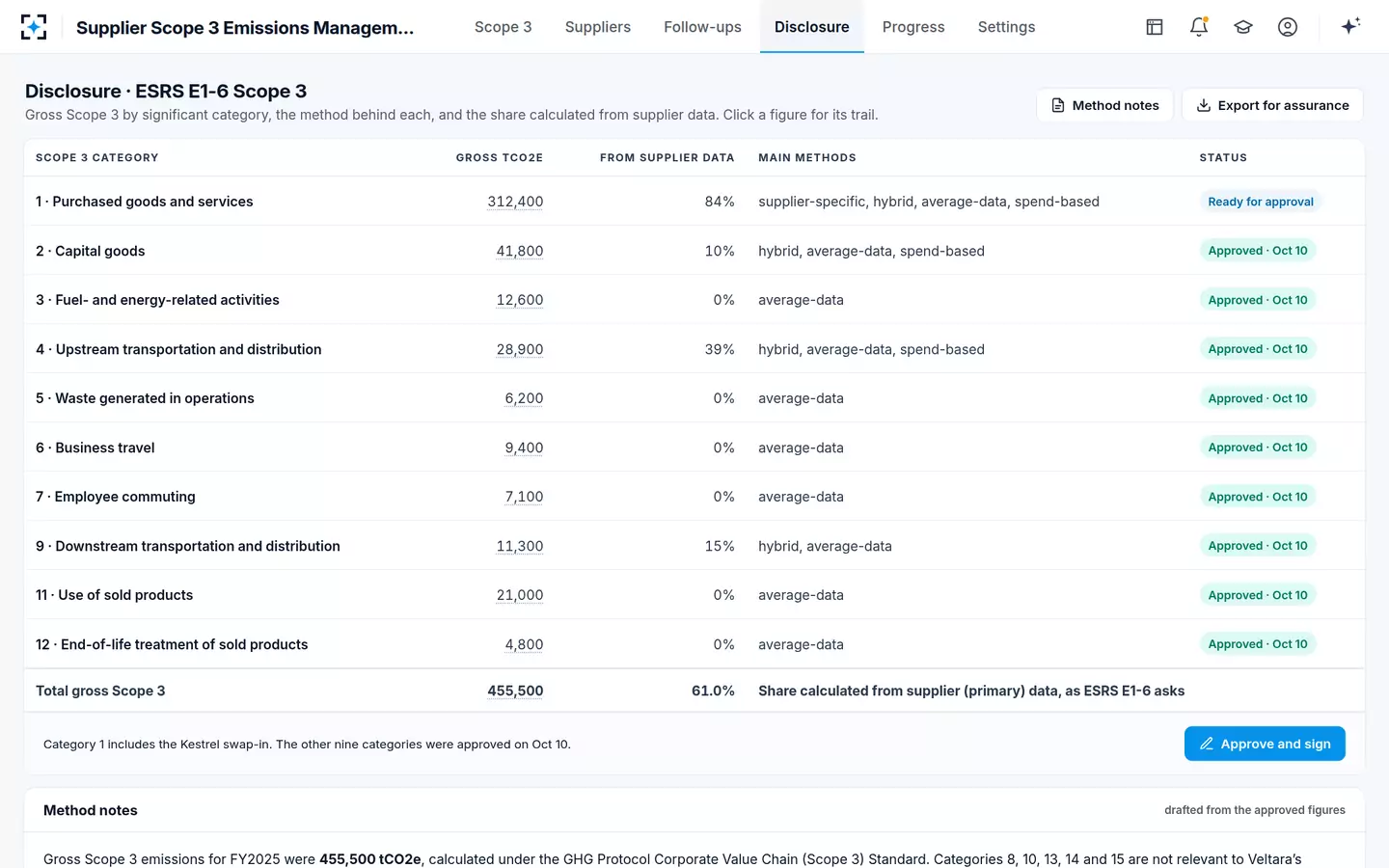Image resolution: width=1389 pixels, height=868 pixels.
Task: Open the trail for figure 6,200
Action: pyautogui.click(x=524, y=398)
